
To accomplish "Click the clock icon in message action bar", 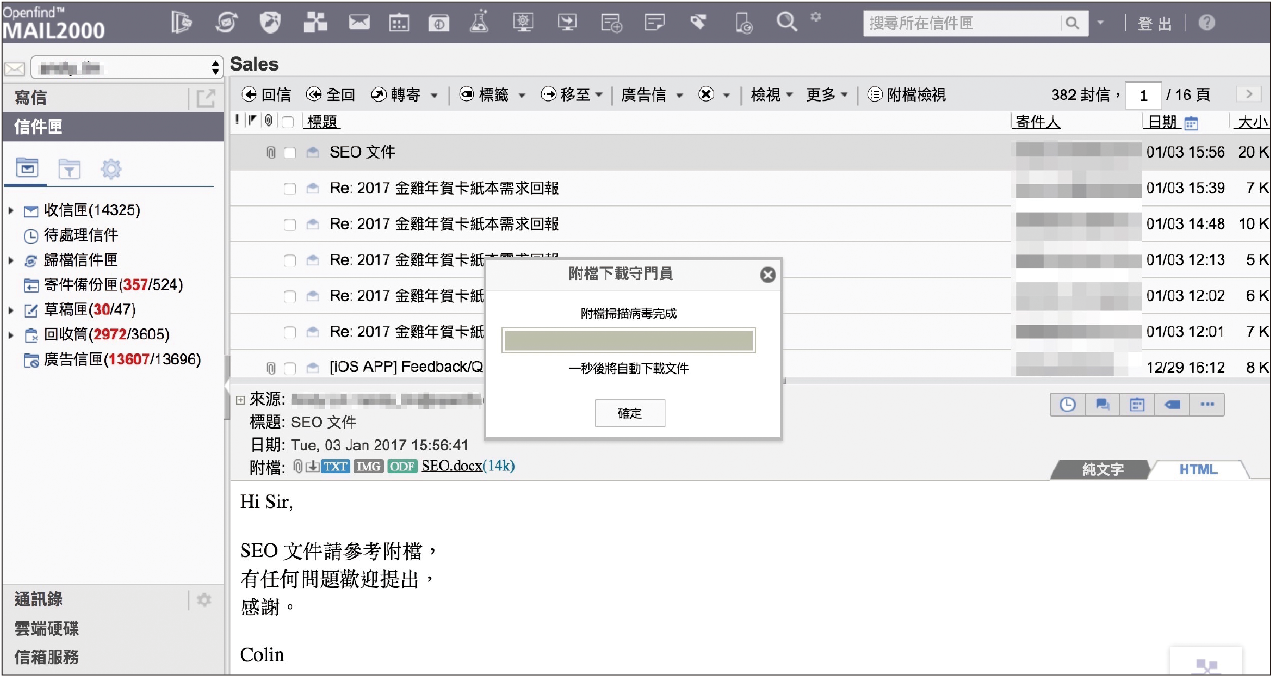I will 1068,405.
